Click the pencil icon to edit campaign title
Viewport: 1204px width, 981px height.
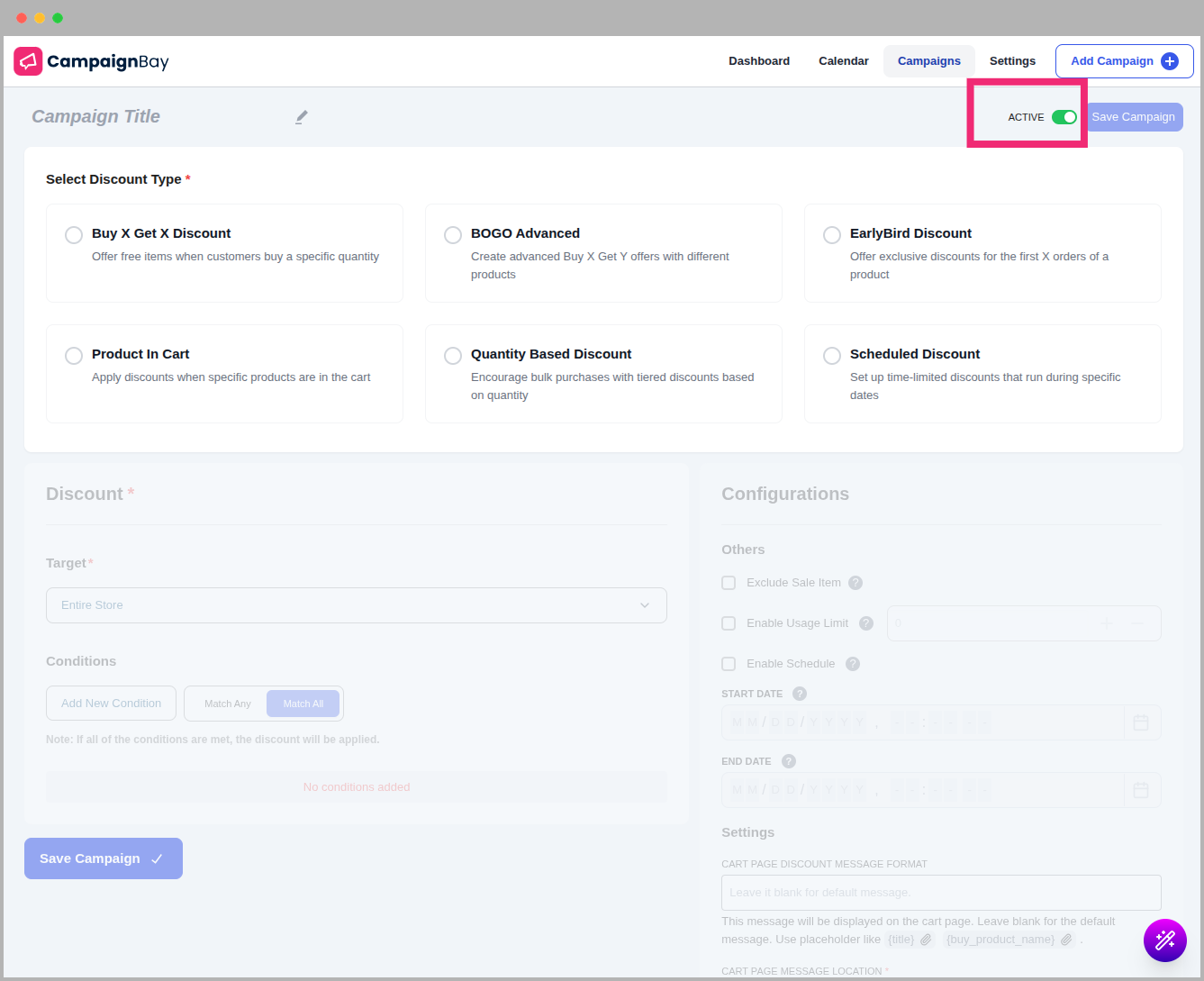302,117
